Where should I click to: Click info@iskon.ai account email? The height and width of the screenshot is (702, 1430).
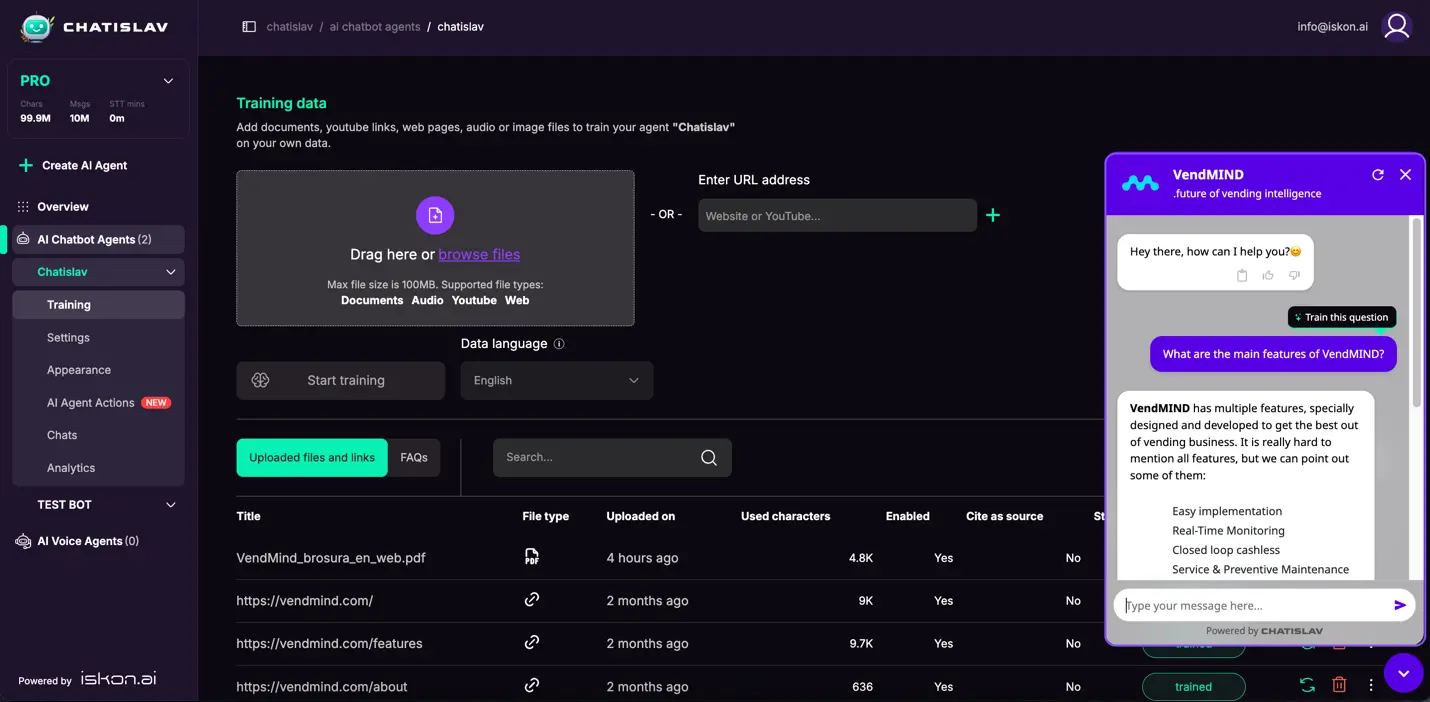point(1332,27)
